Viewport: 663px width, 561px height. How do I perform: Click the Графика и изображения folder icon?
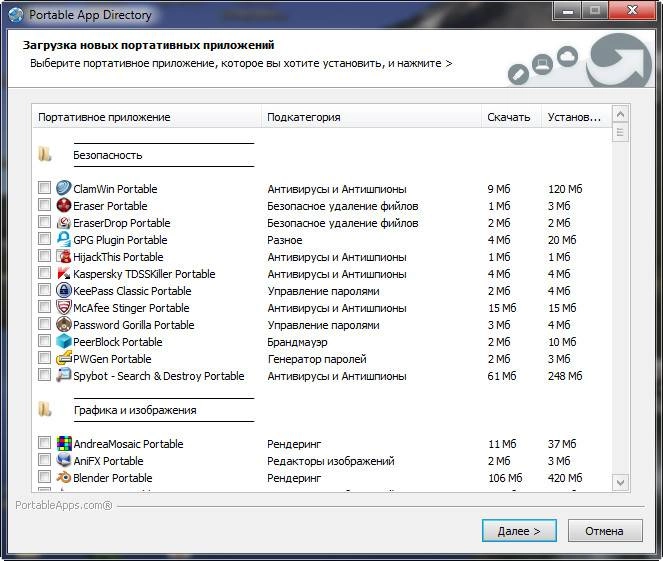(x=45, y=409)
